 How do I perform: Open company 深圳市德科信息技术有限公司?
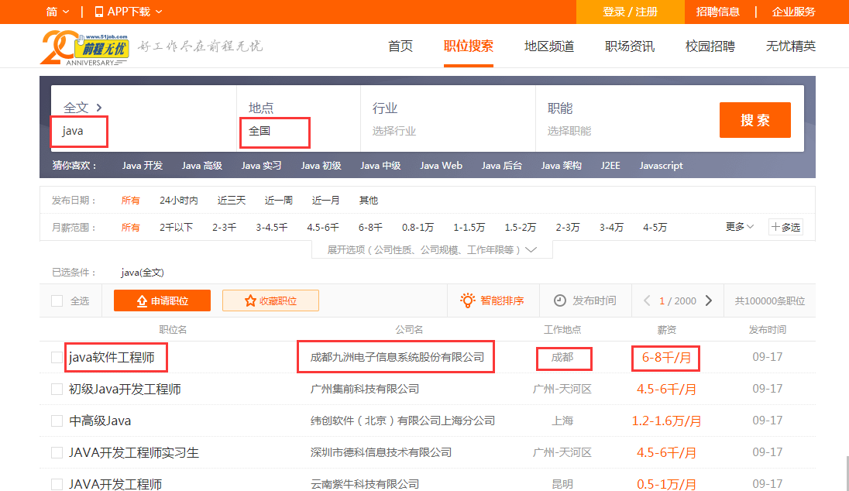[381, 453]
